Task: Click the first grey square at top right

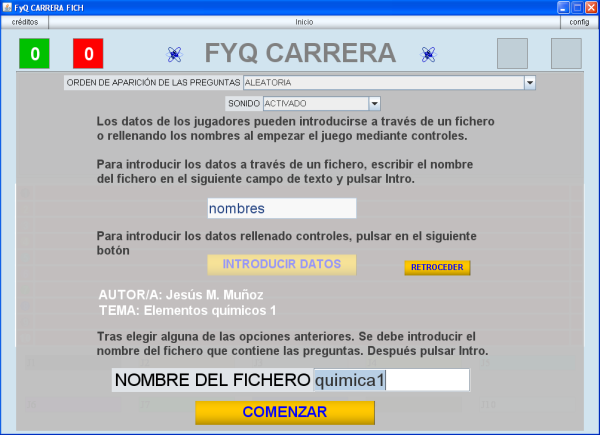Action: click(512, 53)
